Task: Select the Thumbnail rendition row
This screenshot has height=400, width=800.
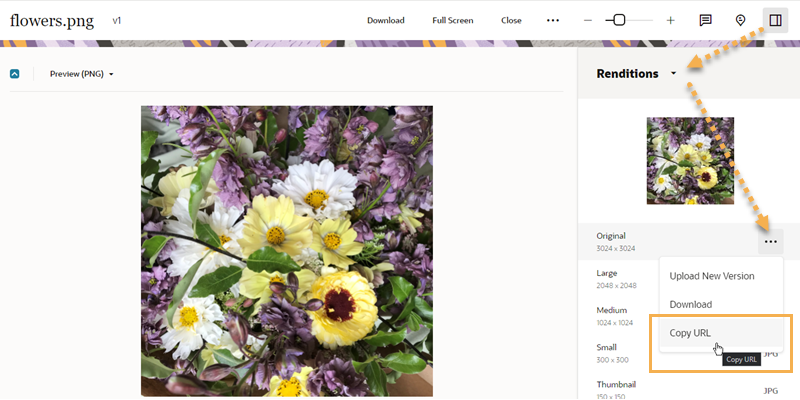Action: click(x=688, y=390)
